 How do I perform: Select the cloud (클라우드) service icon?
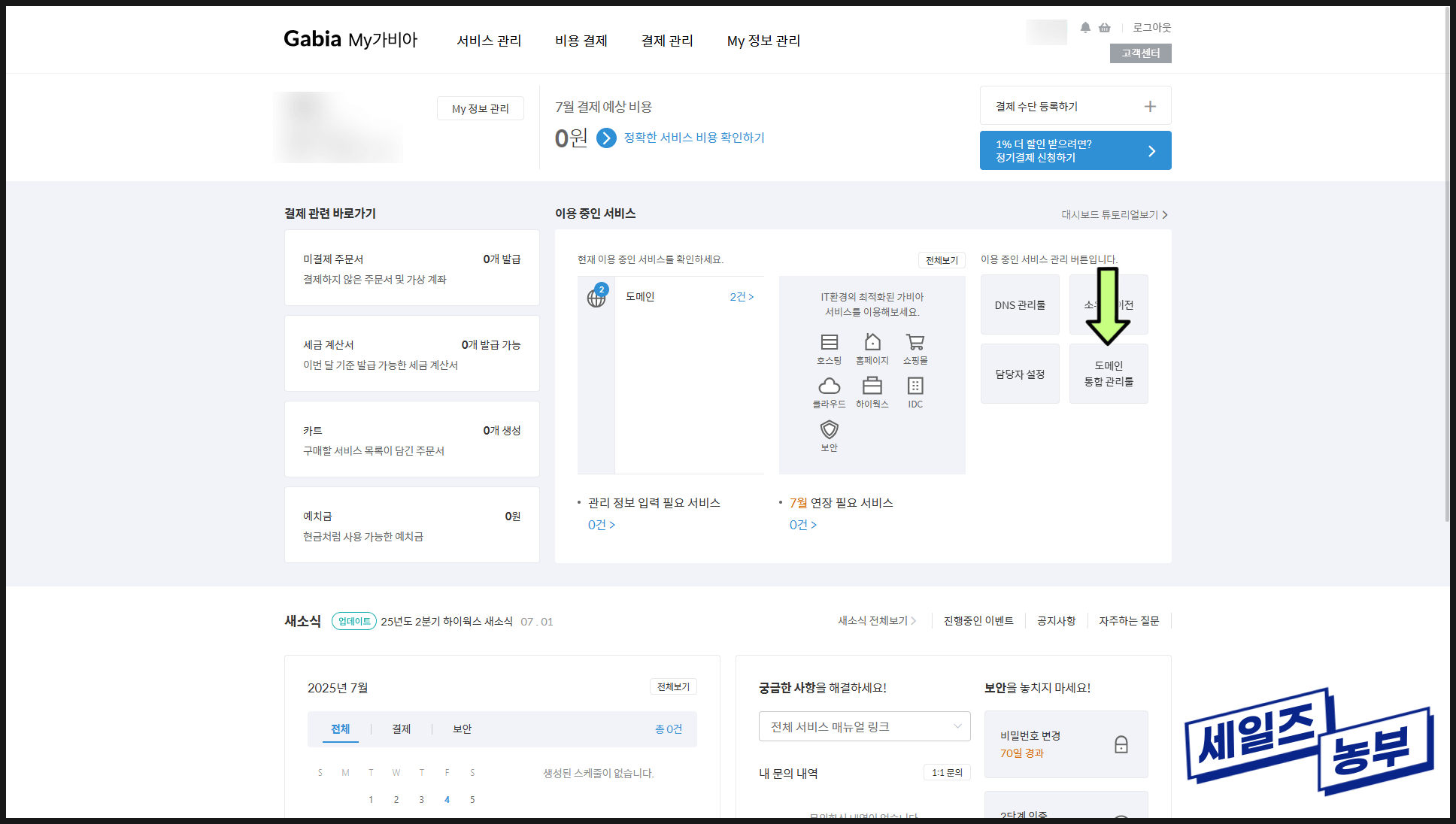[829, 386]
